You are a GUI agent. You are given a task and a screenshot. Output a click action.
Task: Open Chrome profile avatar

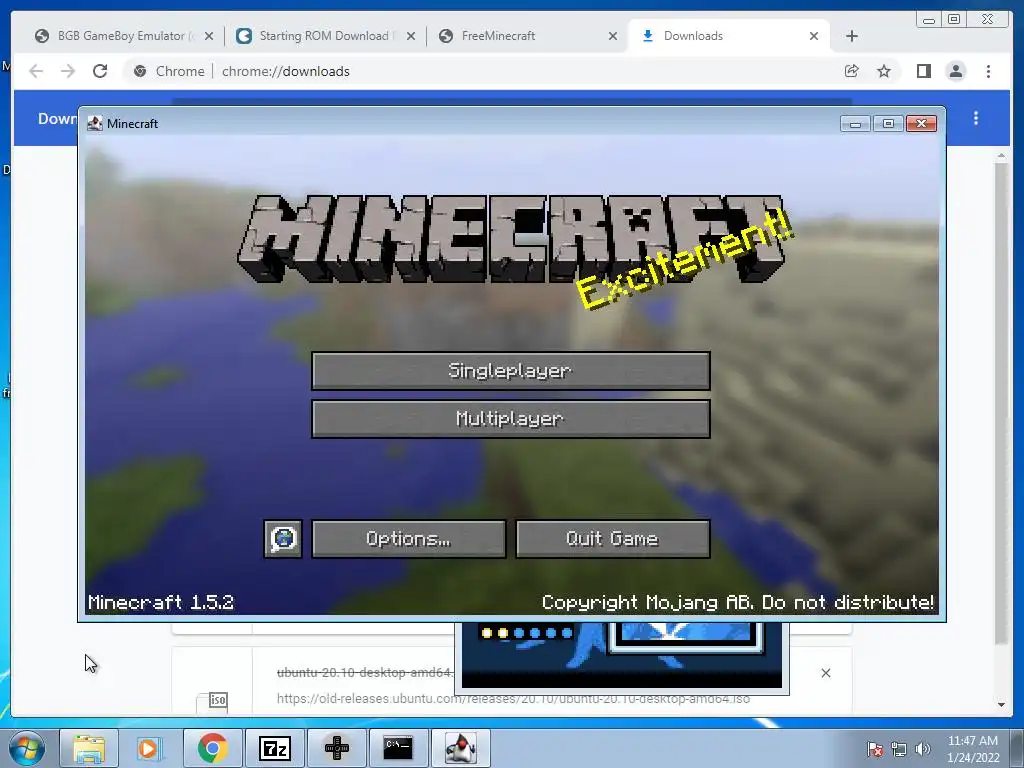[x=955, y=71]
